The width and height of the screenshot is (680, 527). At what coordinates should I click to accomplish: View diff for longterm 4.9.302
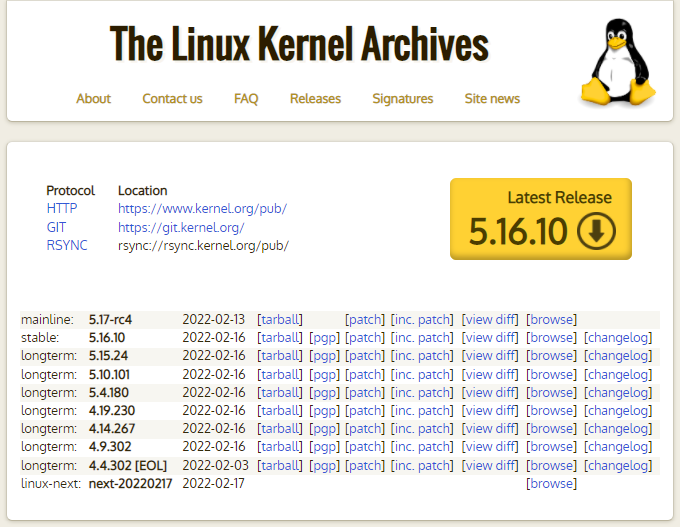click(490, 446)
